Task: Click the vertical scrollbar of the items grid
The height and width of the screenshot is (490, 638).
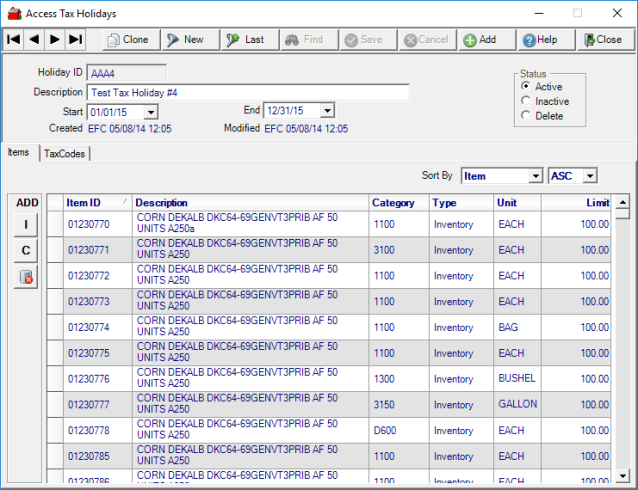Action: (x=623, y=340)
